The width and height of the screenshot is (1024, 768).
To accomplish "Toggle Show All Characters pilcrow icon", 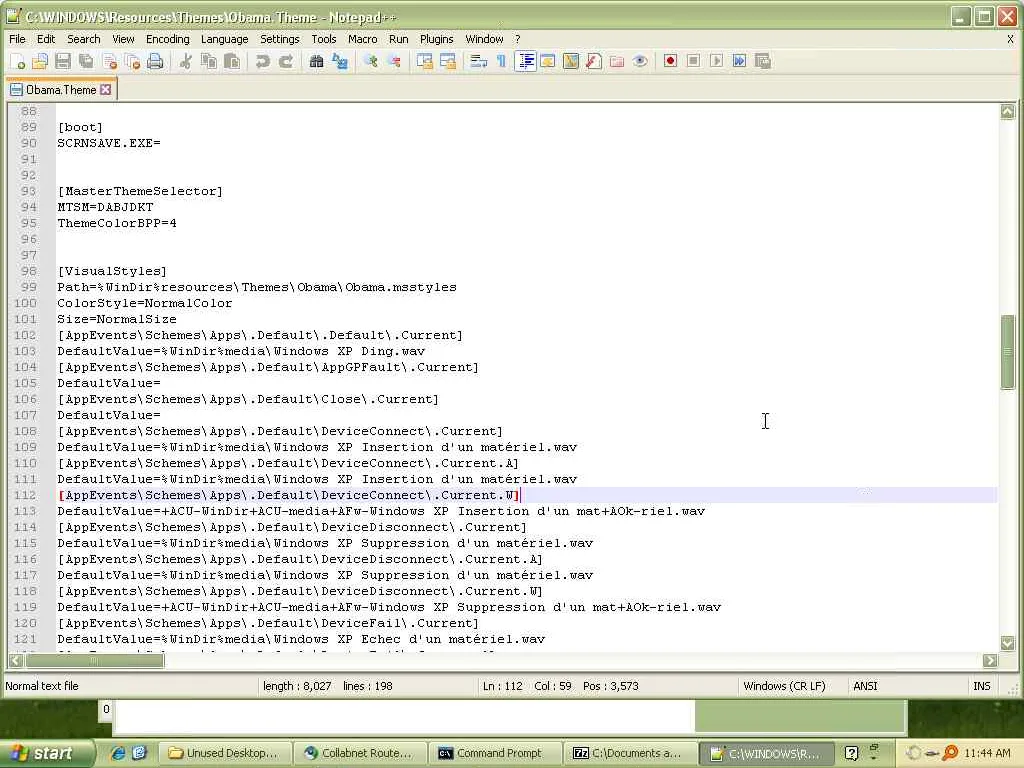I will pyautogui.click(x=502, y=61).
